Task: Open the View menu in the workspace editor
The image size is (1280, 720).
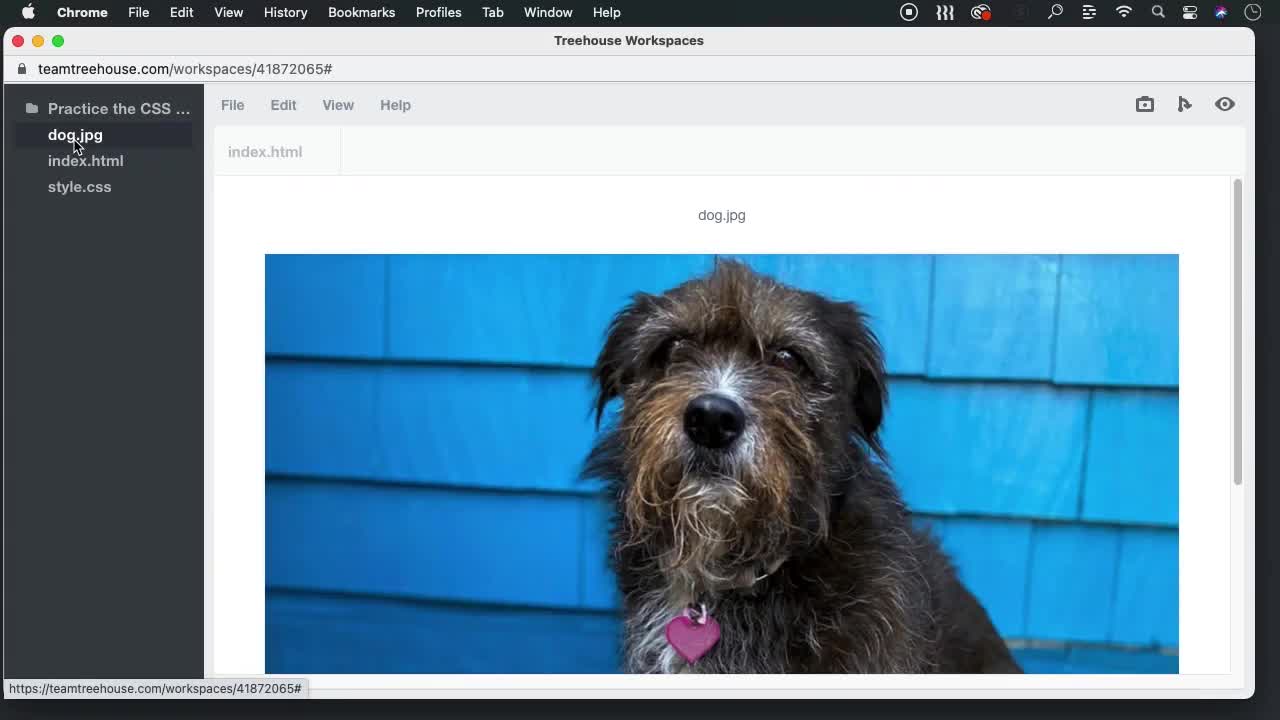Action: coord(338,105)
